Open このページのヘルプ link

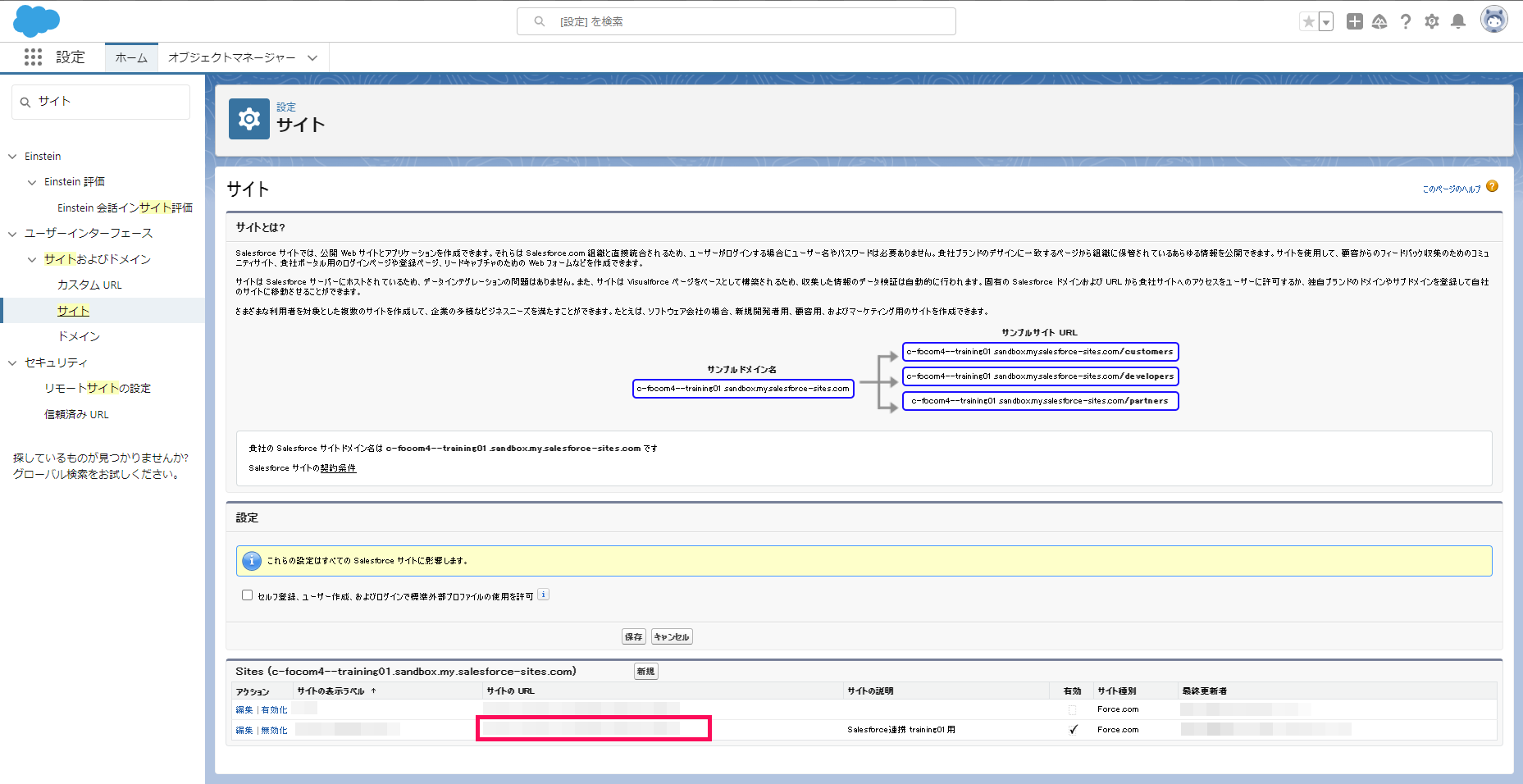coord(1452,189)
